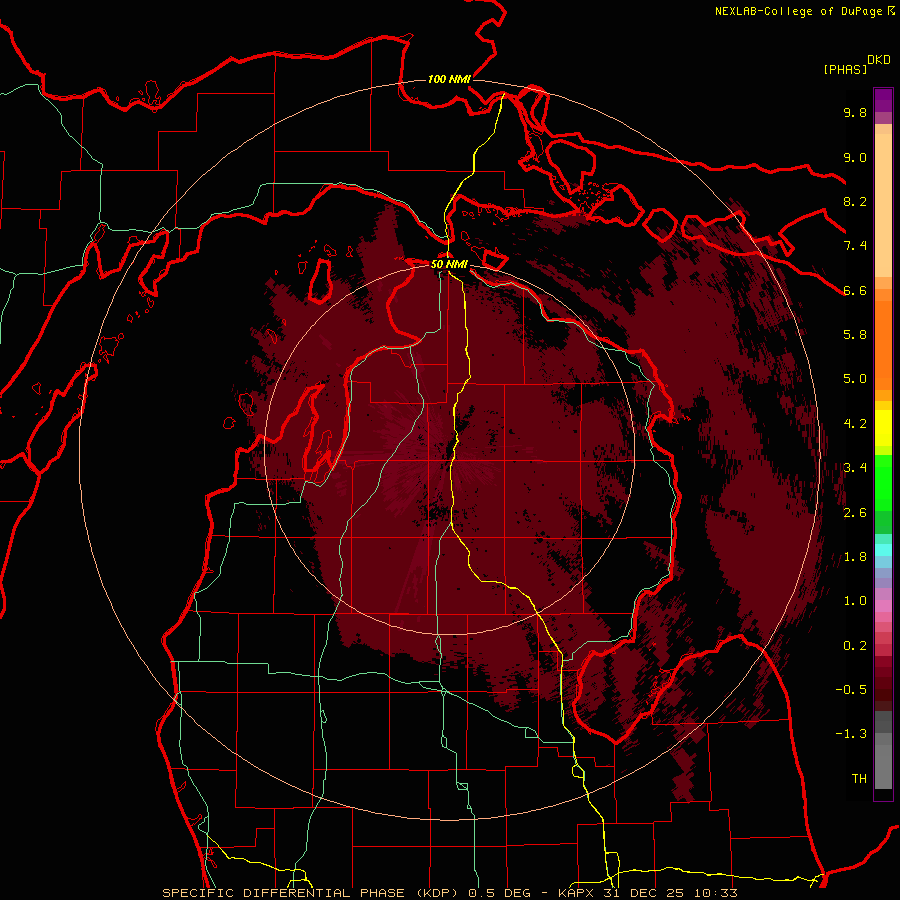This screenshot has width=900, height=900.
Task: Click the 7.4 scale value
Action: [855, 246]
